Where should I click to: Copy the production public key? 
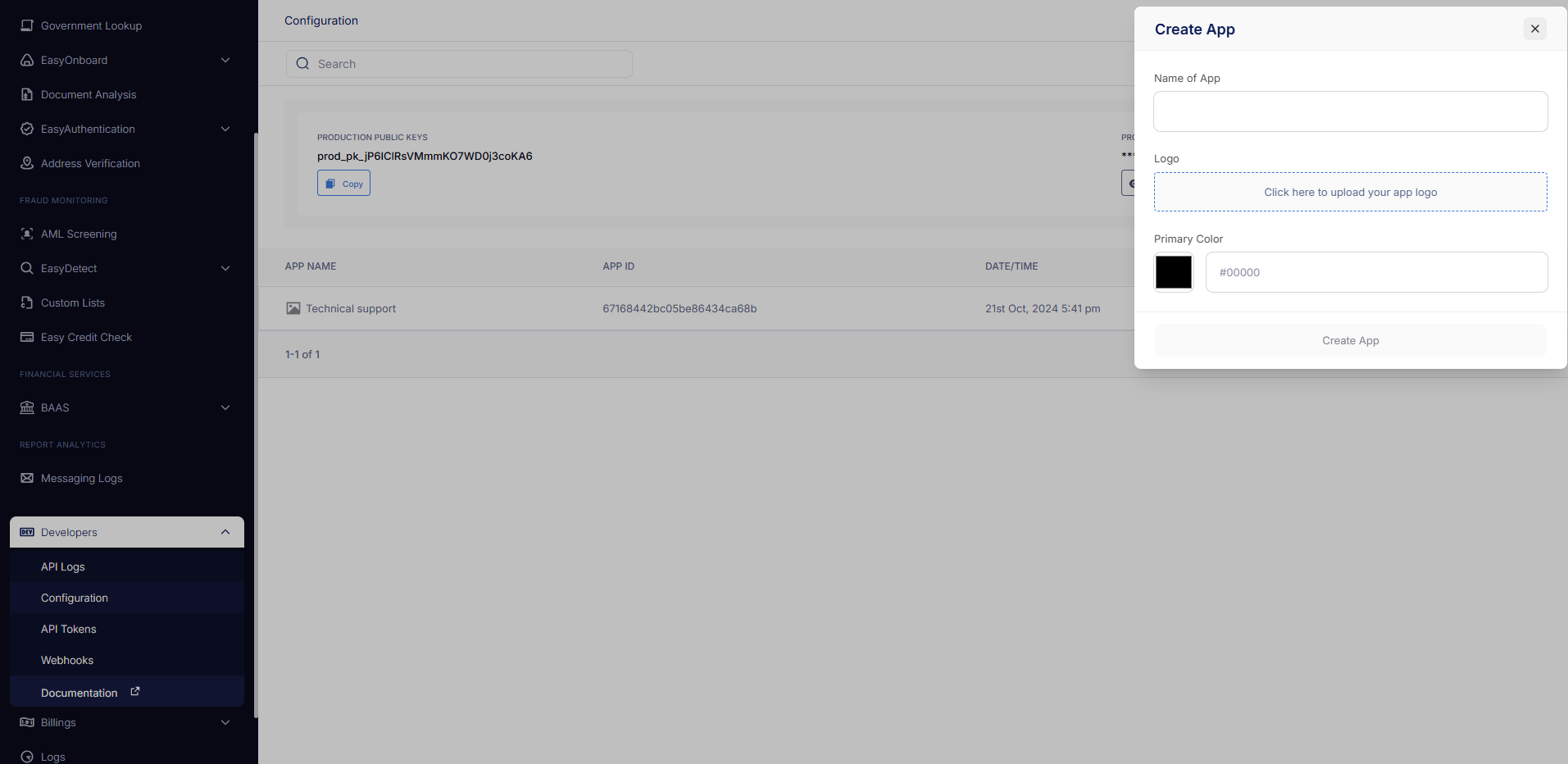click(343, 184)
